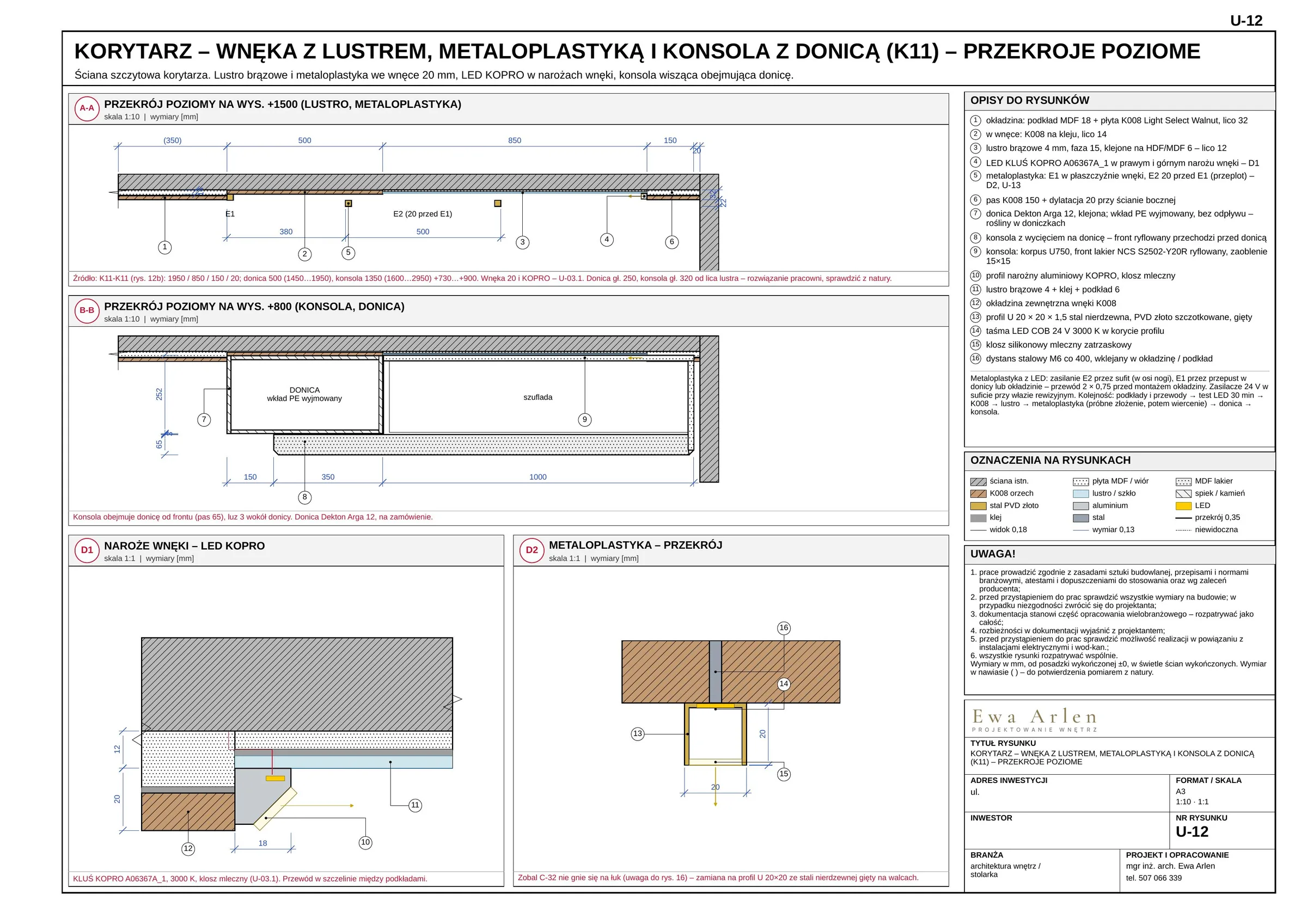The height and width of the screenshot is (924, 1307).
Task: Click callout bubble 1 in section A-A
Action: (x=164, y=247)
